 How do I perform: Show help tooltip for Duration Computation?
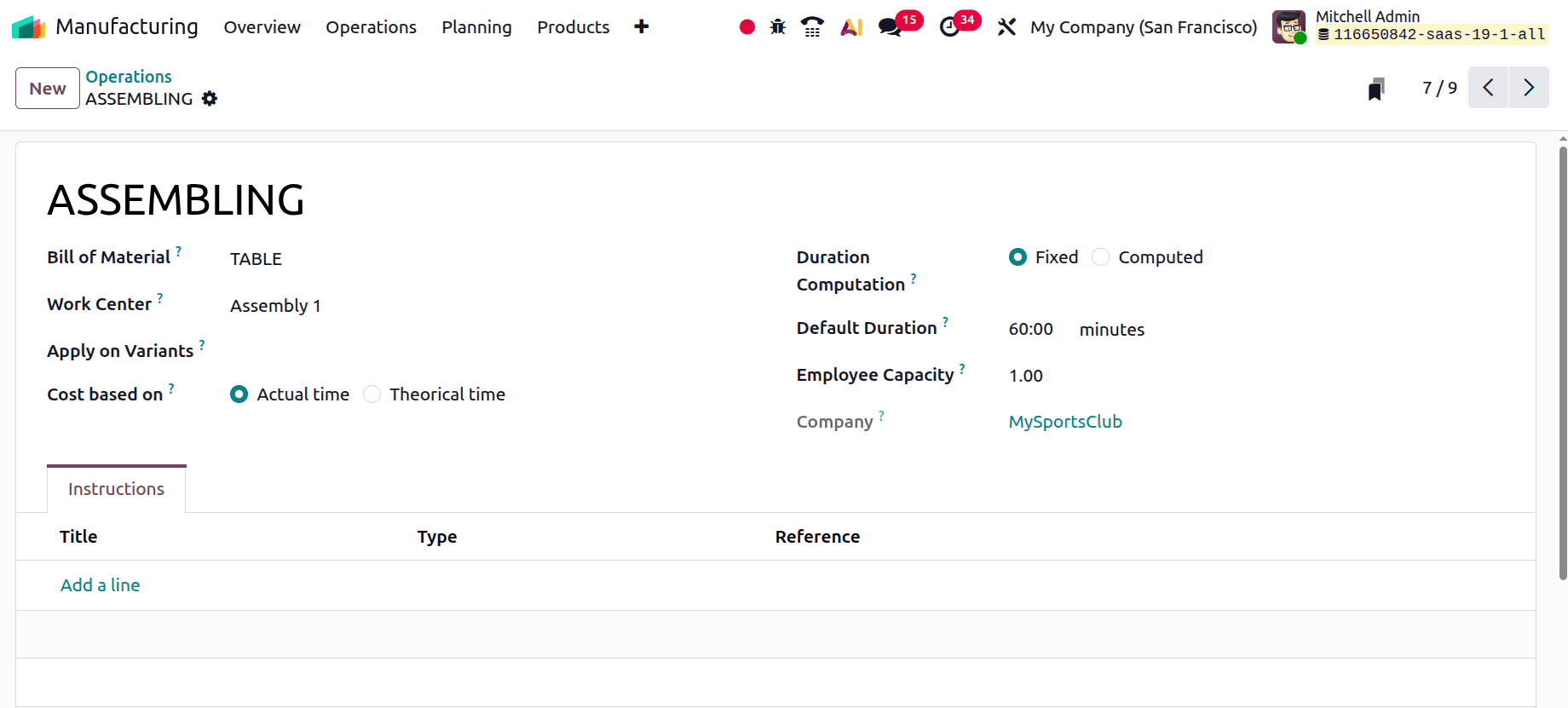click(914, 279)
